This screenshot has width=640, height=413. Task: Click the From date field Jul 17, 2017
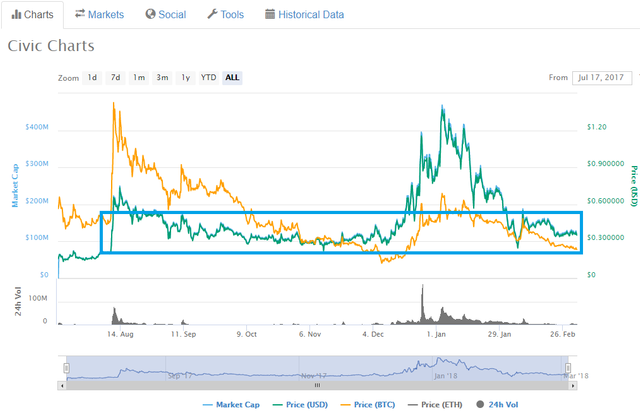point(602,78)
